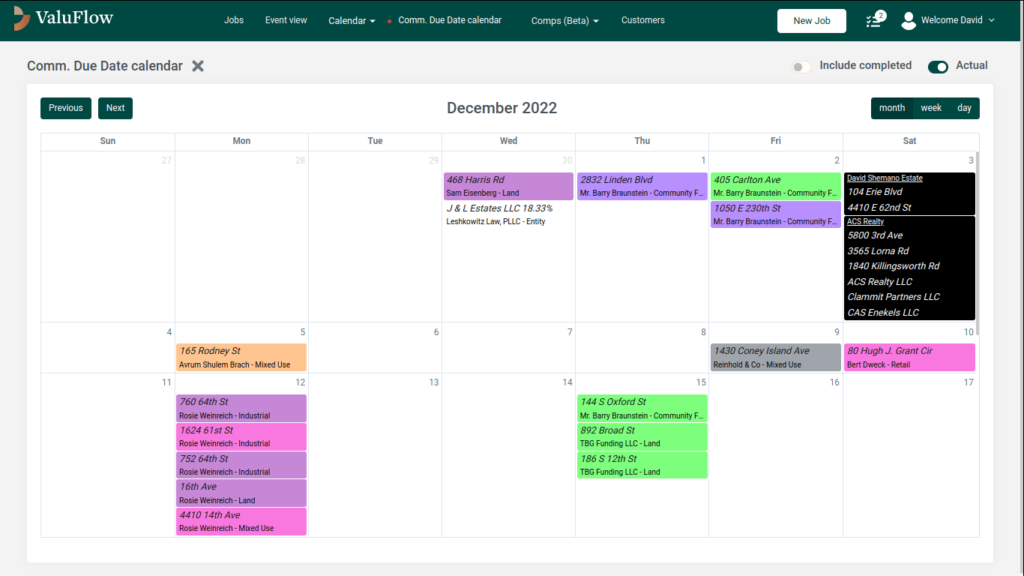Expand the Calendar dropdown menu

coord(351,20)
